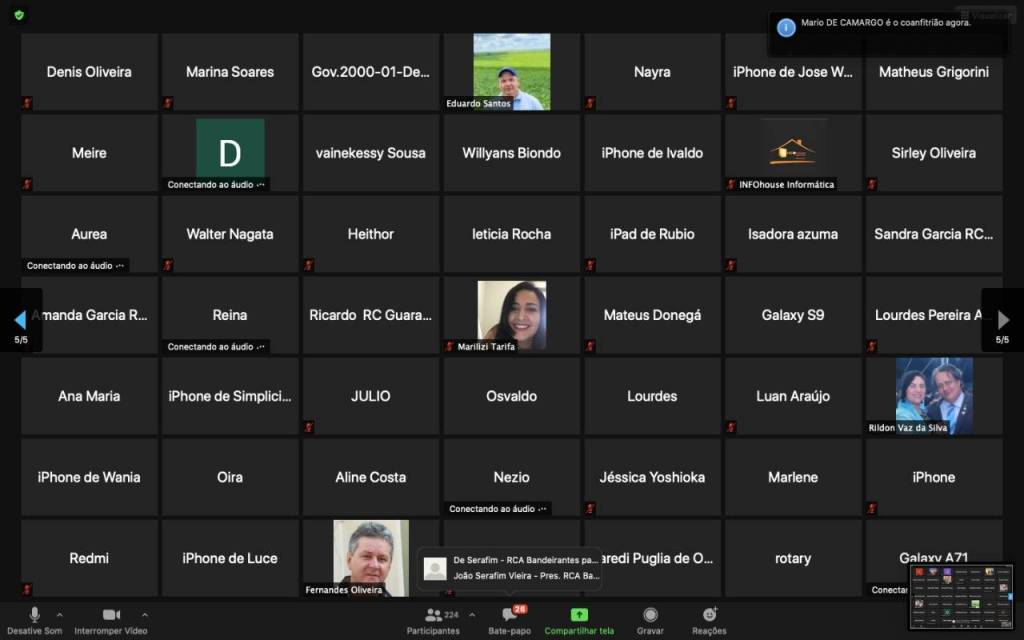
Task: Click the Eduardo Santos video tile
Action: click(x=511, y=71)
